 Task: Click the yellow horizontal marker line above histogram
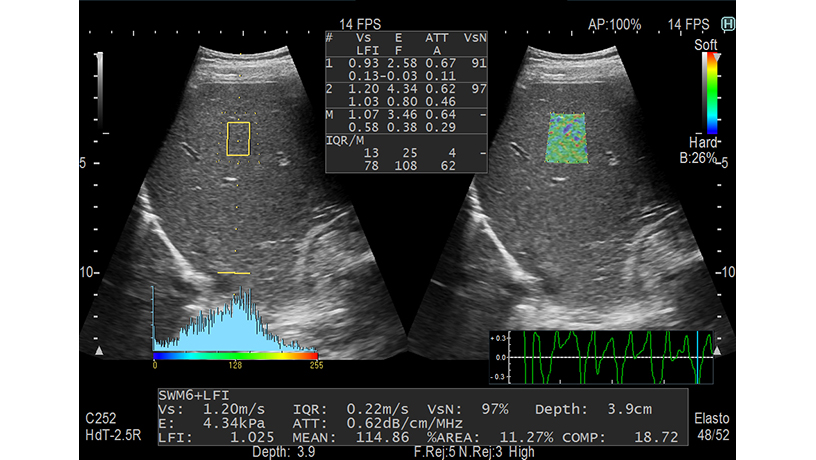233,272
